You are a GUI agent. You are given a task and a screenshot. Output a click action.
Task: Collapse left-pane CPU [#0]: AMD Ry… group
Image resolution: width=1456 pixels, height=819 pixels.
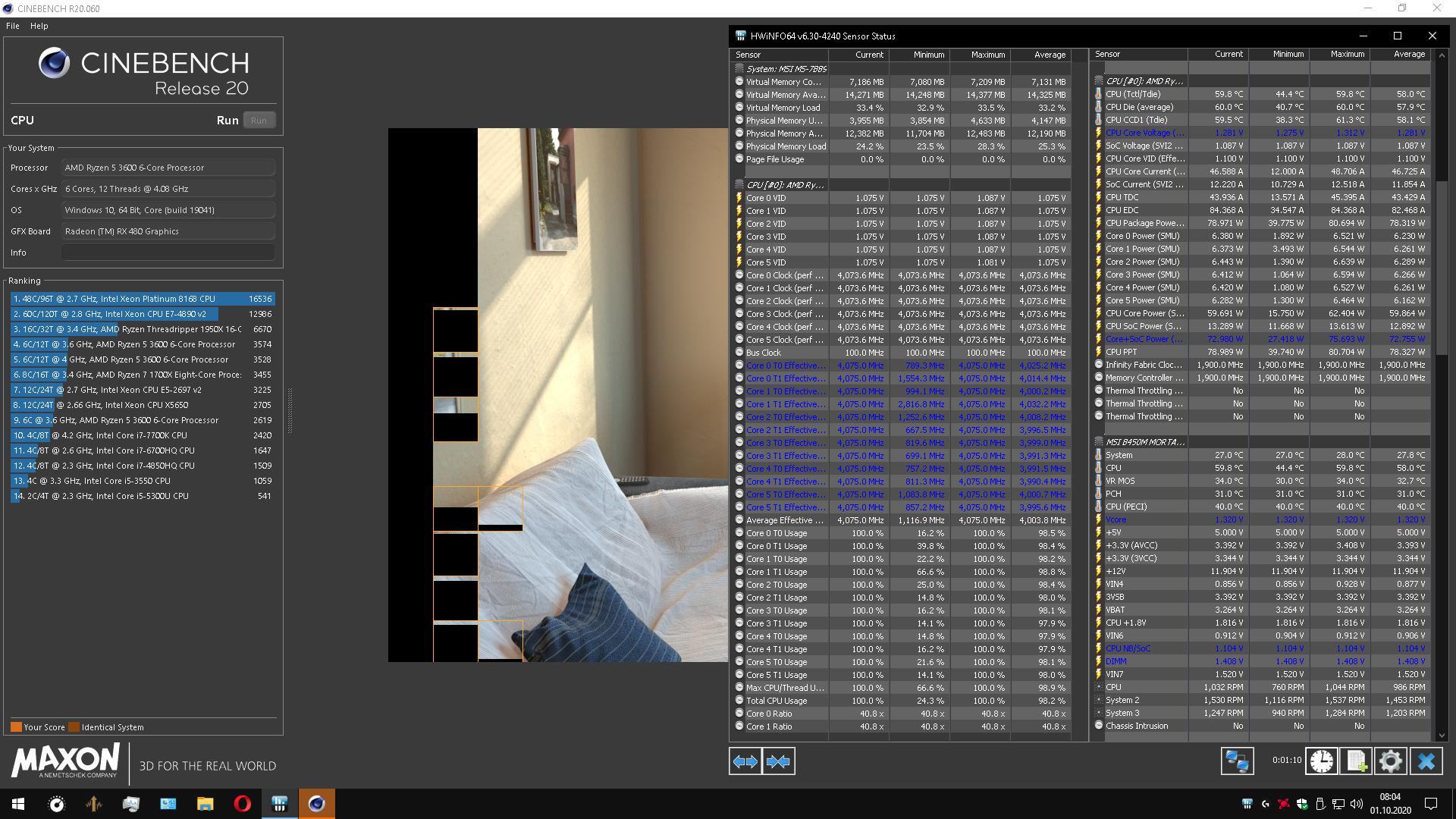pyautogui.click(x=739, y=185)
